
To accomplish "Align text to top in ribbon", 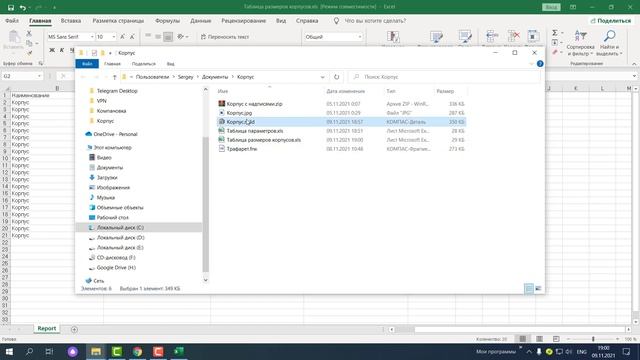I will [148, 36].
